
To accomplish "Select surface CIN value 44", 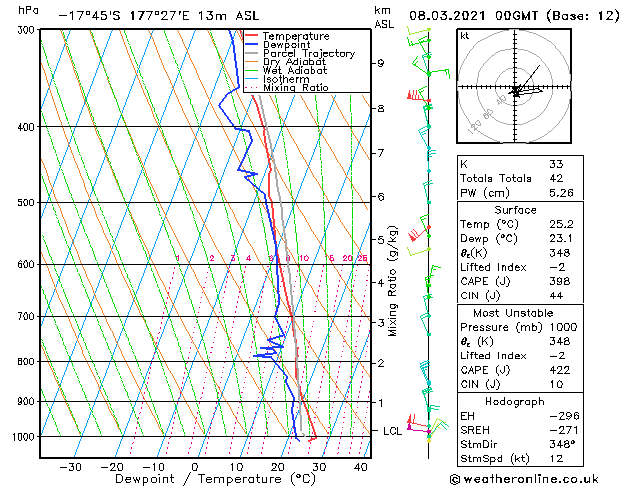I will click(x=556, y=296).
